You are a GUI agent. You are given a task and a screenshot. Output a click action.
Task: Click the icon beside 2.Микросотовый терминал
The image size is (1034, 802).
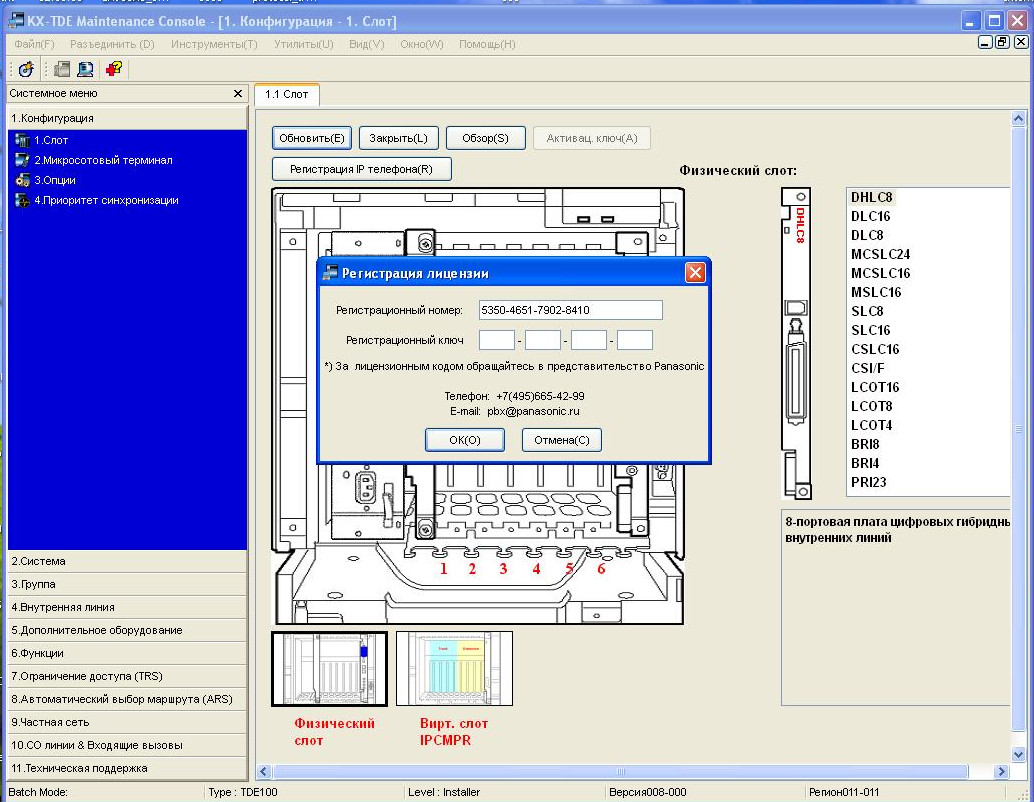[22, 160]
